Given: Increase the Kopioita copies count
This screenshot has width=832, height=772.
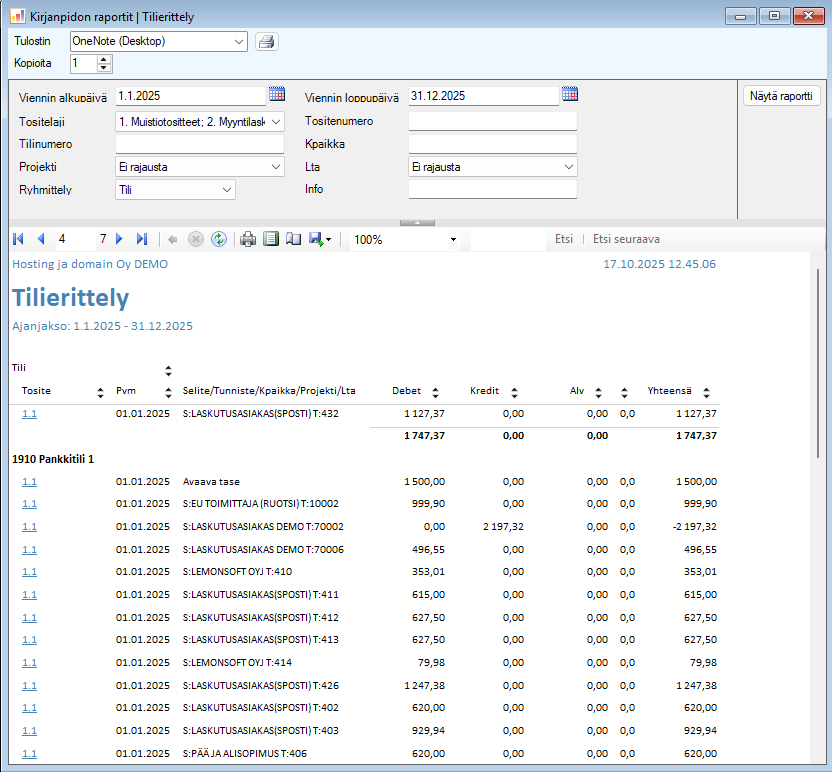Looking at the screenshot, I should [x=105, y=59].
